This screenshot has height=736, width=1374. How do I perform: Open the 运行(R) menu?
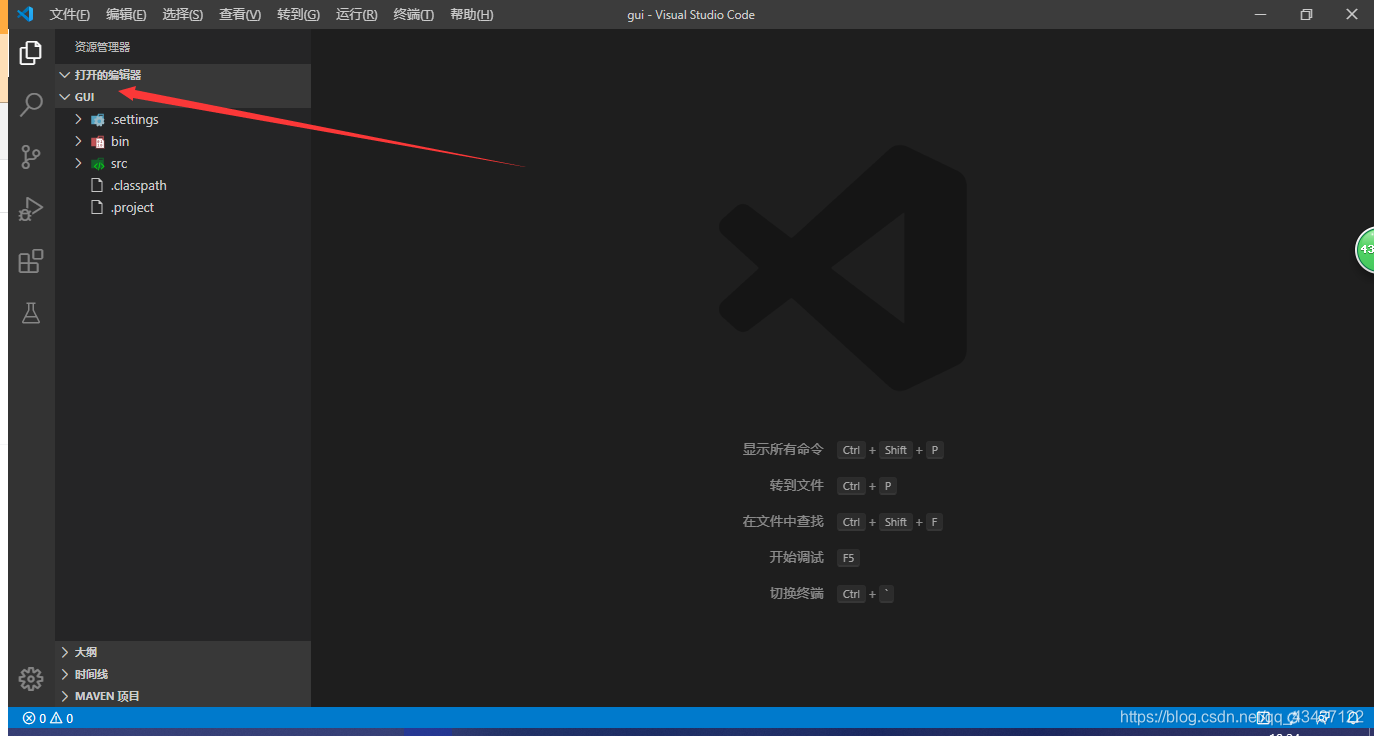357,15
